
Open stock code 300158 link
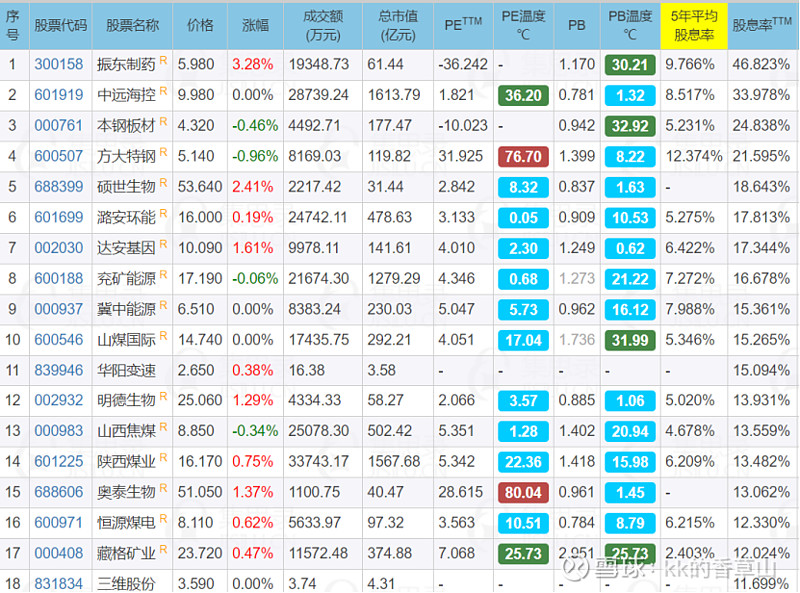(x=59, y=64)
